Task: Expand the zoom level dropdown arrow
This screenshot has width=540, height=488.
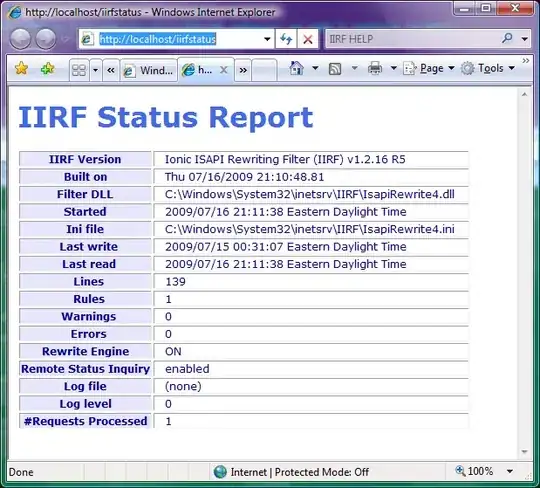Action: (510, 471)
